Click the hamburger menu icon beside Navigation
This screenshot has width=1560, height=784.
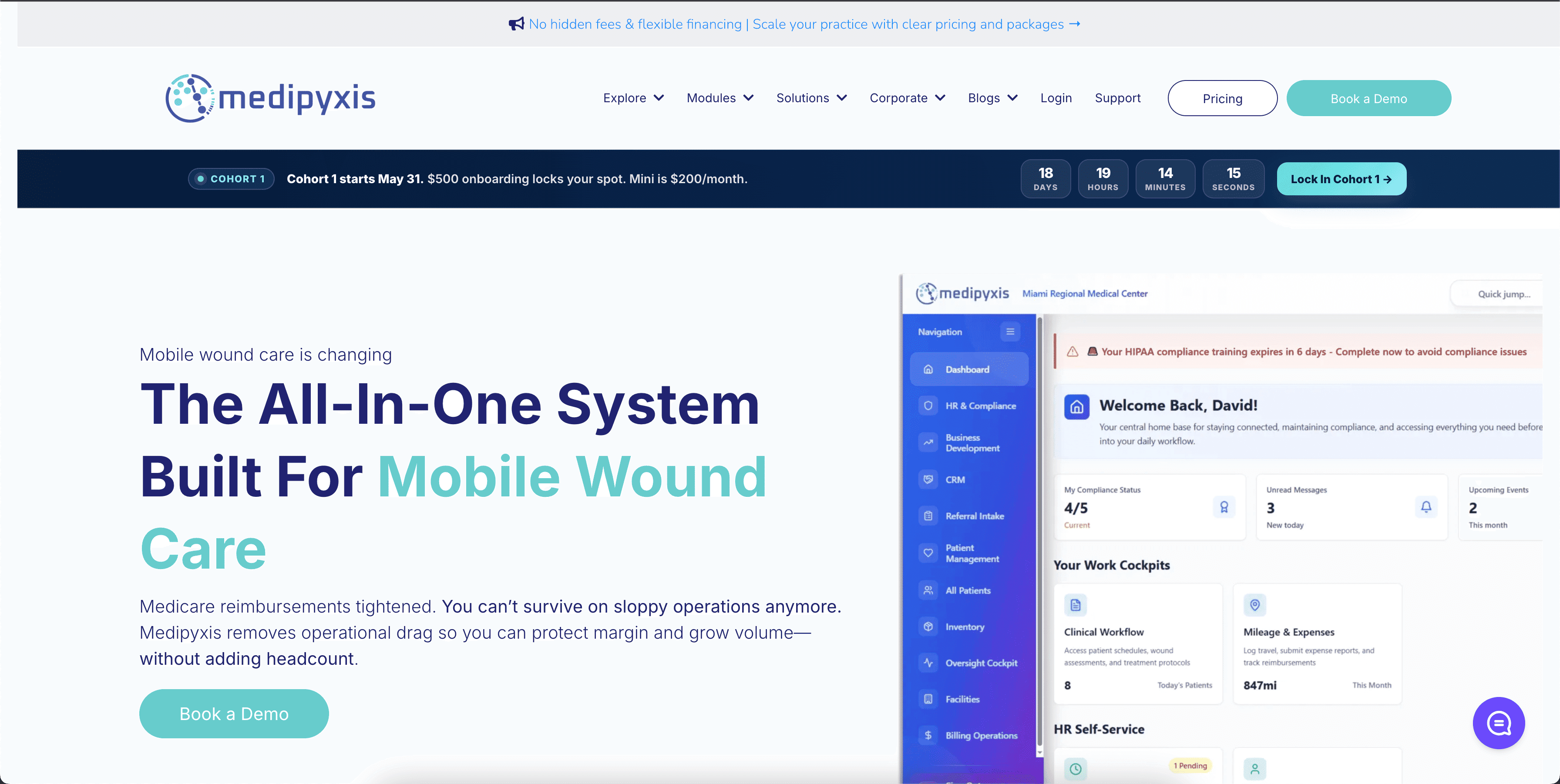(1010, 332)
